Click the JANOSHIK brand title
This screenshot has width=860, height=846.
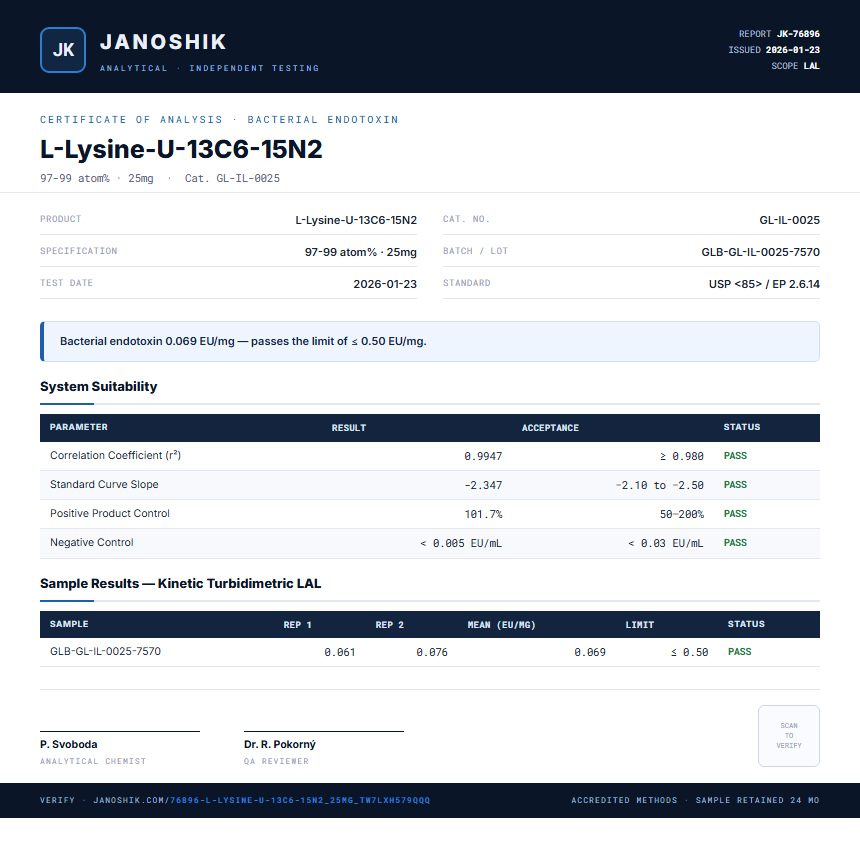163,42
